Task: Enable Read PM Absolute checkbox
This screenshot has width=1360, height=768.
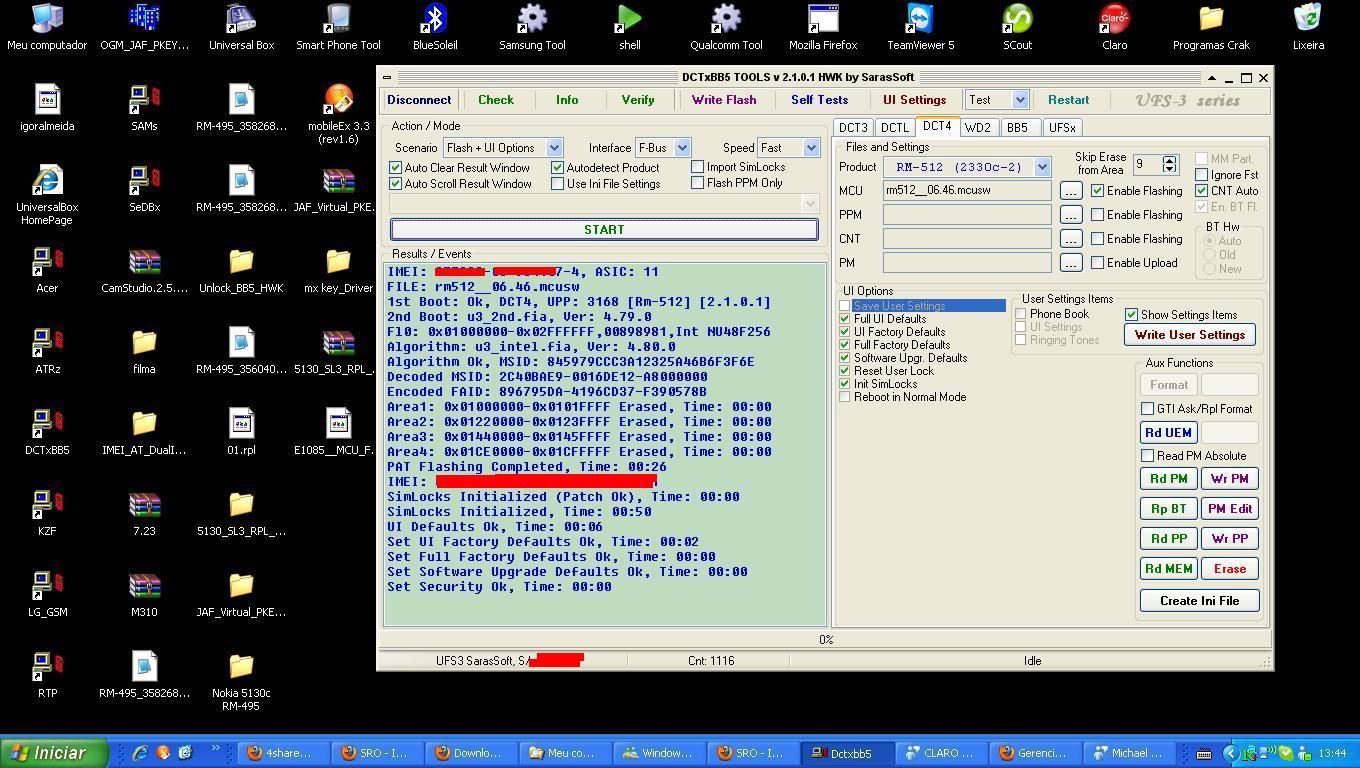Action: coord(1148,456)
